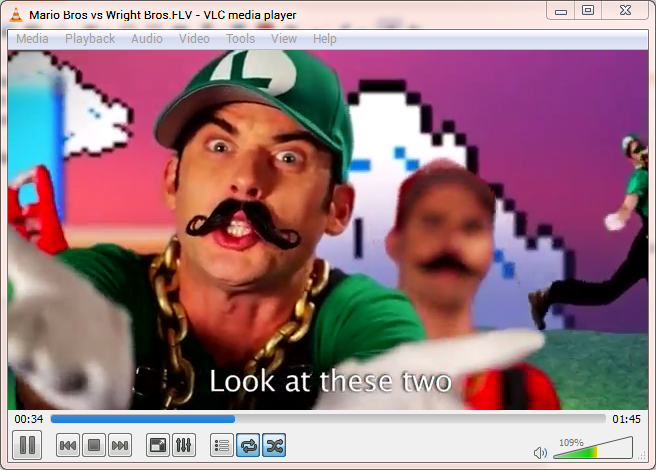Click the VLC cone title icon

(16, 15)
